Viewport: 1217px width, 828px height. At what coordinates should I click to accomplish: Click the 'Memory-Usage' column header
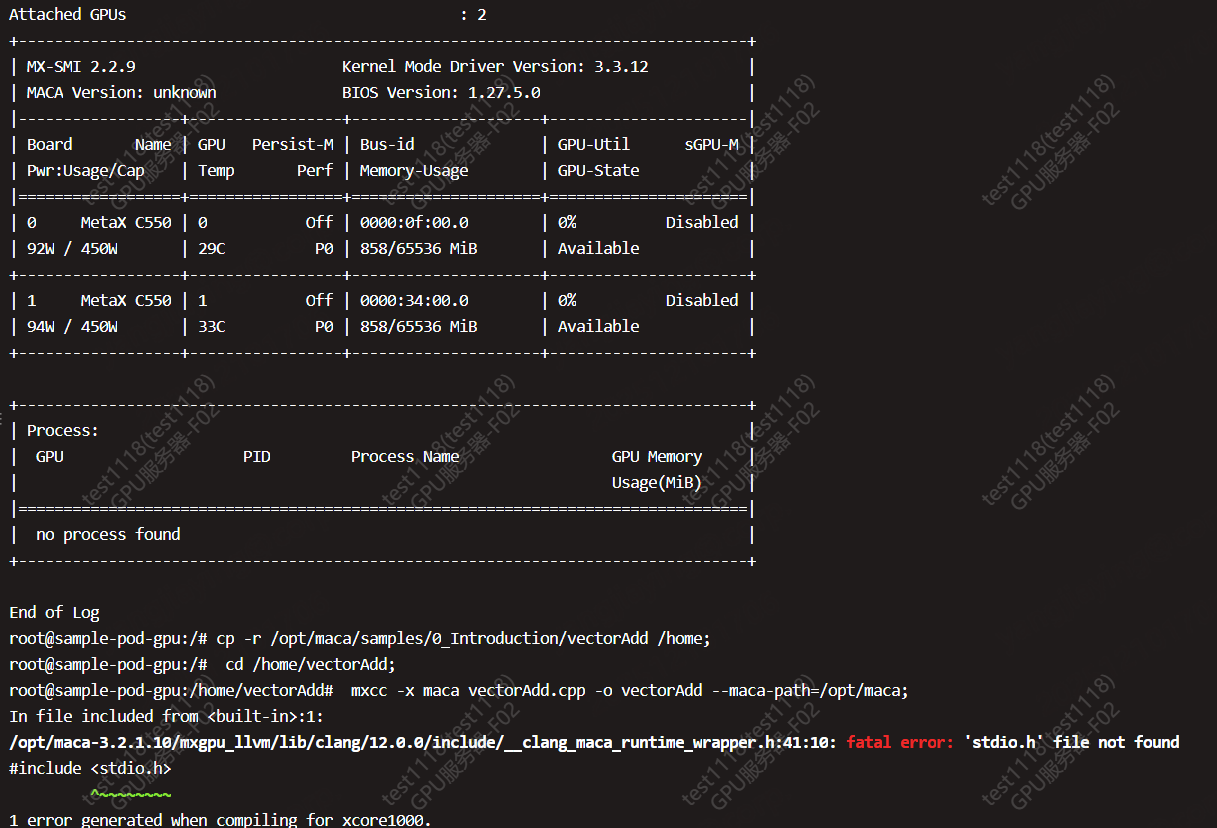point(414,171)
